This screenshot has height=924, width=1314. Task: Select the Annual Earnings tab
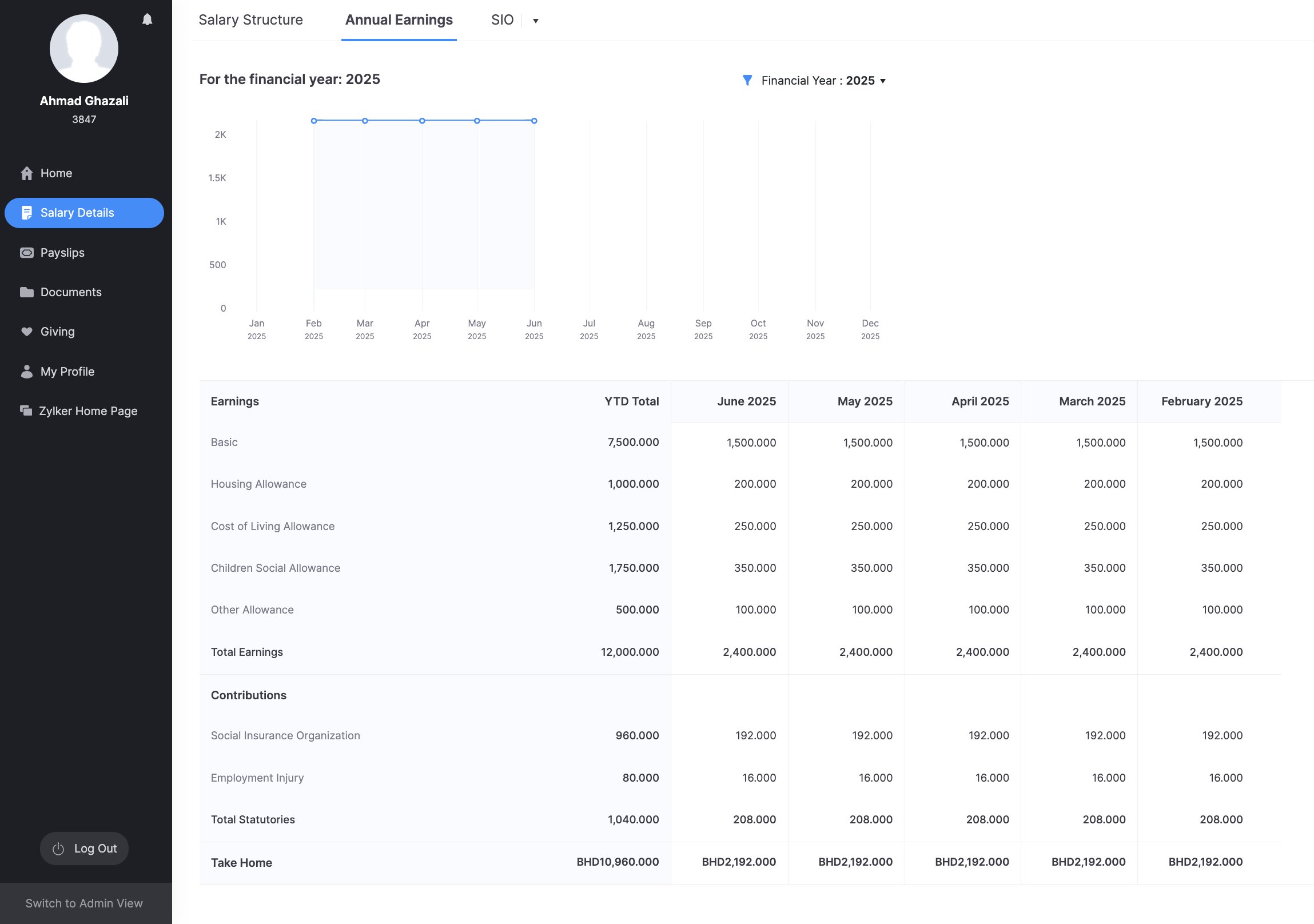(x=399, y=20)
